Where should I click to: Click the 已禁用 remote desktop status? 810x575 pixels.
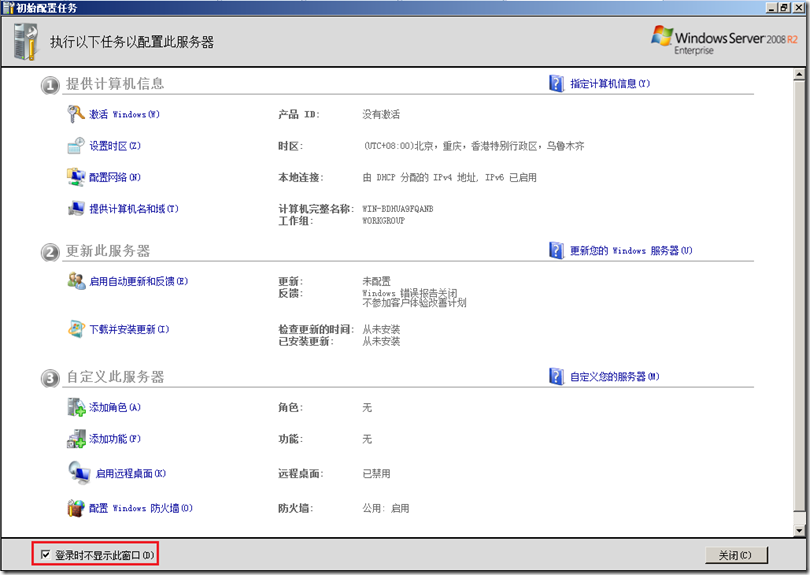click(376, 473)
